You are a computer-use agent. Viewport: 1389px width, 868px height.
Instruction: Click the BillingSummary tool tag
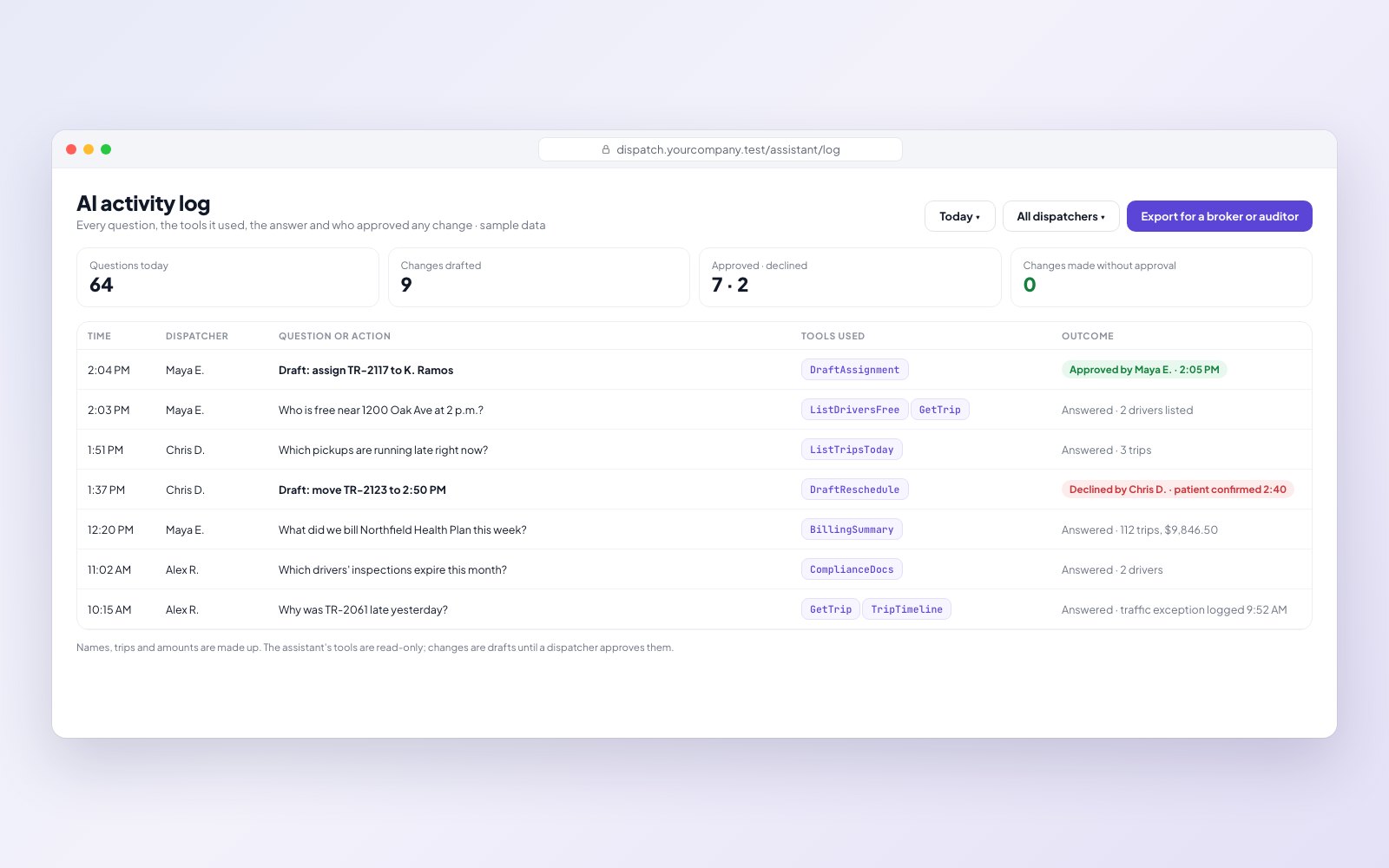[x=852, y=529]
